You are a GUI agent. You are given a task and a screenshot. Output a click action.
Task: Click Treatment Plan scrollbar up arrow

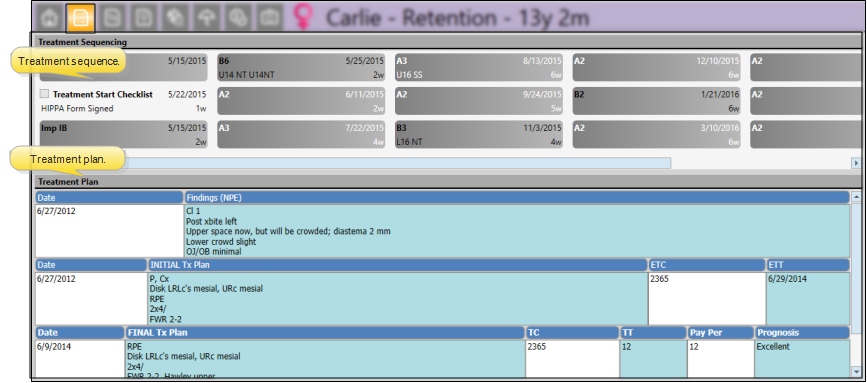856,197
